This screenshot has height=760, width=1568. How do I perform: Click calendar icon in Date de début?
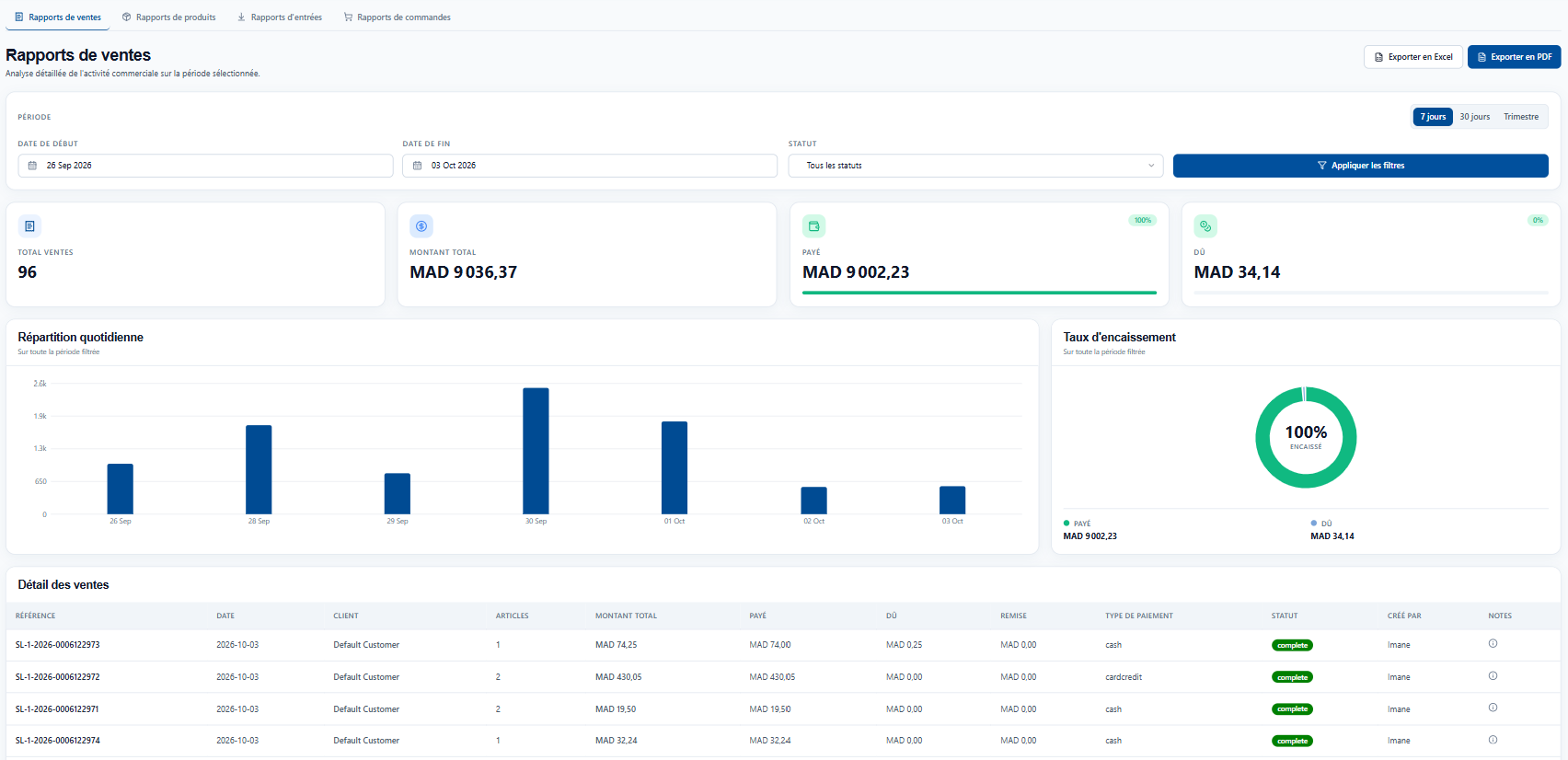pos(32,166)
